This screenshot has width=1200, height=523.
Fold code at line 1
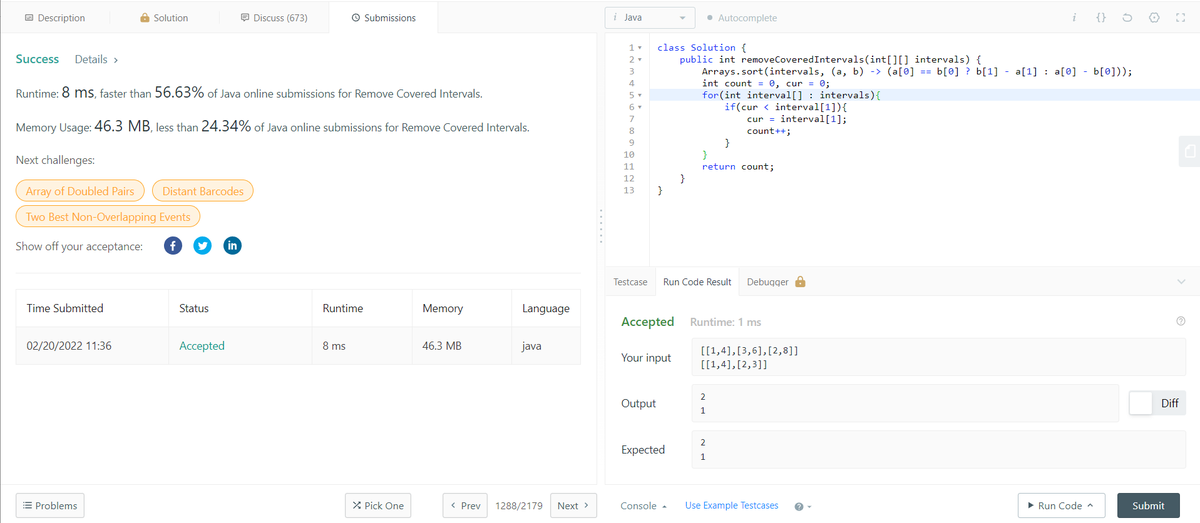pos(639,48)
